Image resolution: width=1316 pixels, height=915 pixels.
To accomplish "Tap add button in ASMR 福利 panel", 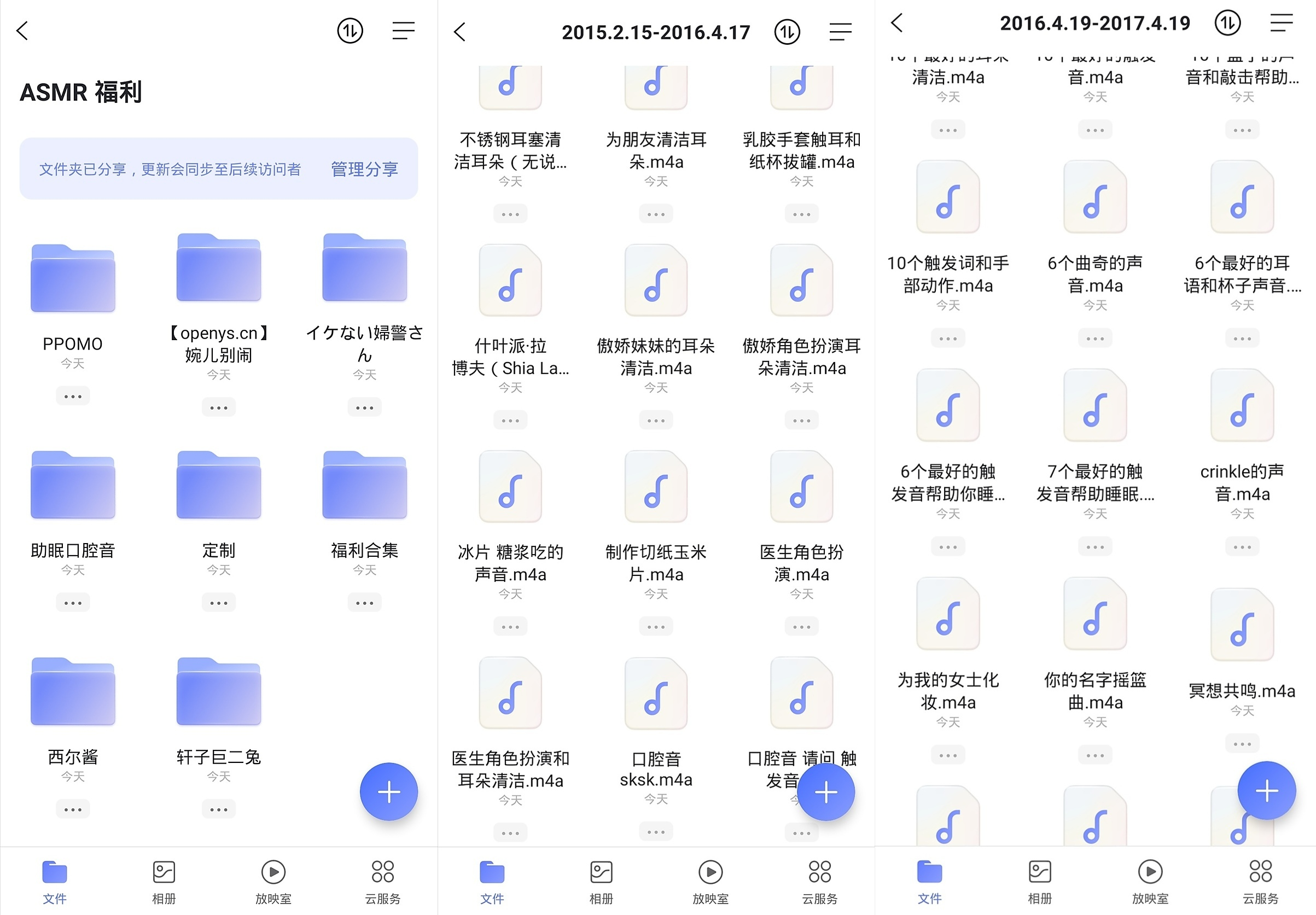I will 388,792.
